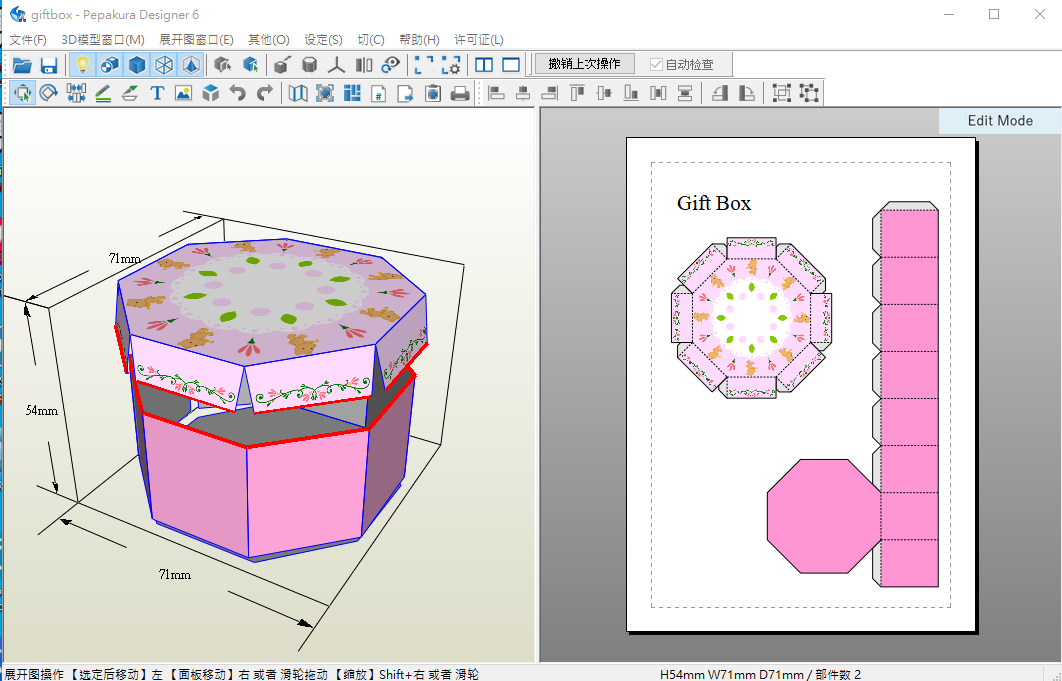
Task: Open the 展开图窗口(E) menu
Action: (196, 40)
